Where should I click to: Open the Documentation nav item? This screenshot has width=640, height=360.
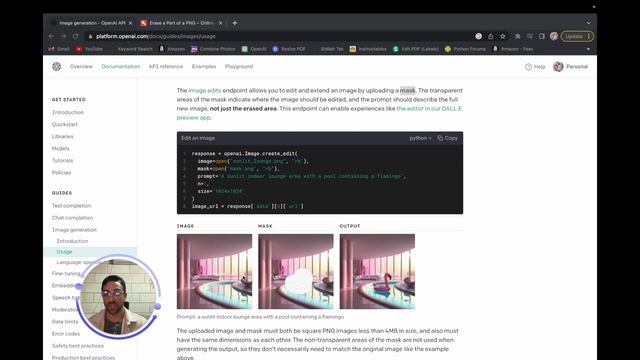coord(121,67)
